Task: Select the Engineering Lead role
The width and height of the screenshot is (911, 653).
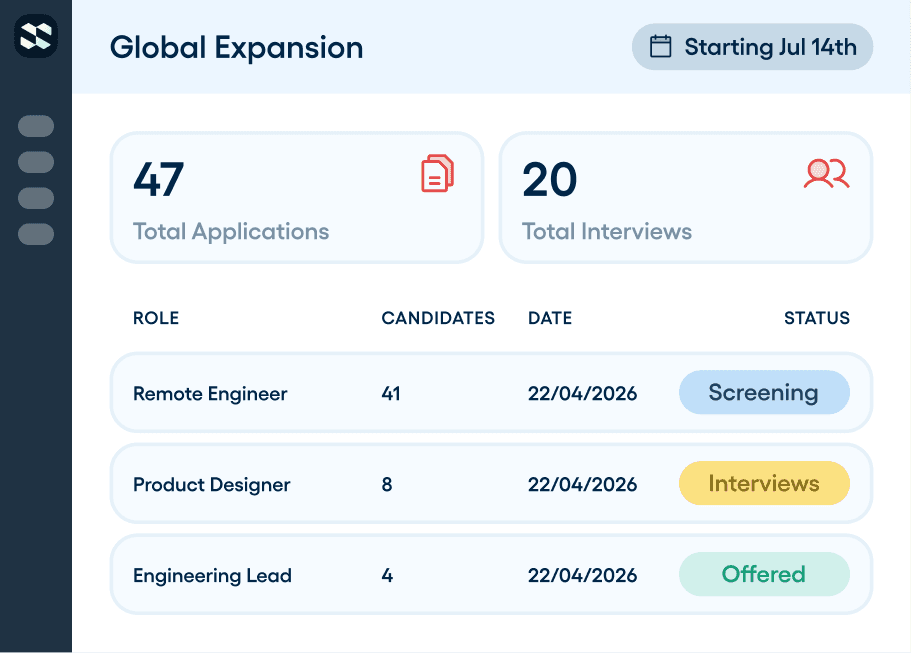Action: point(212,575)
